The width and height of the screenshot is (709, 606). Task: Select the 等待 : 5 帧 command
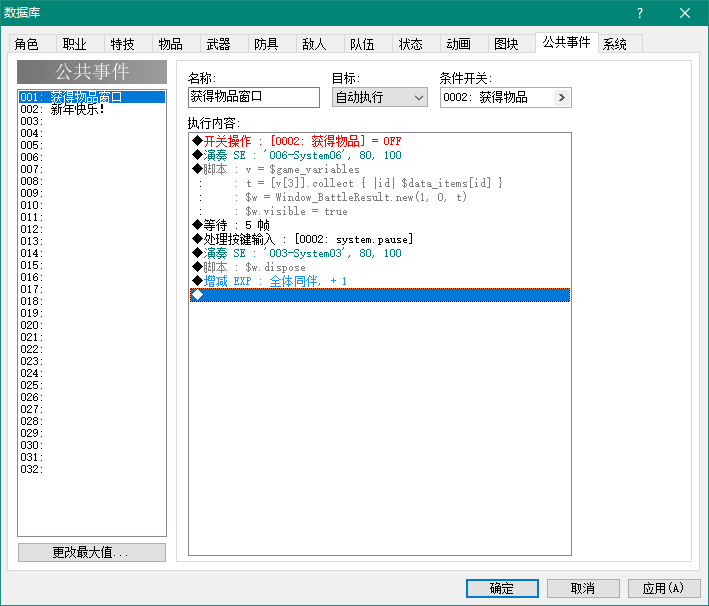[380, 225]
